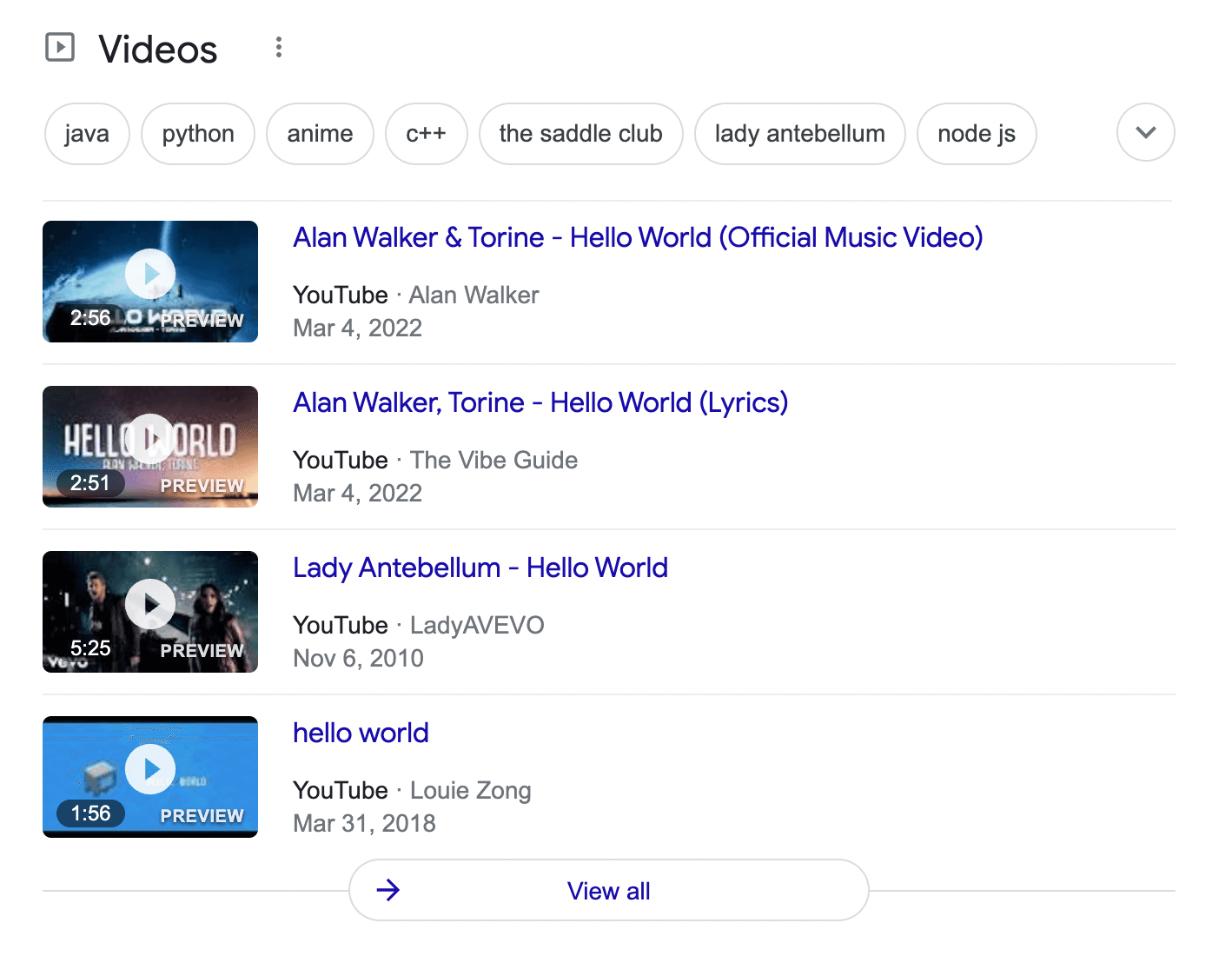Select the java filter chip

[87, 134]
